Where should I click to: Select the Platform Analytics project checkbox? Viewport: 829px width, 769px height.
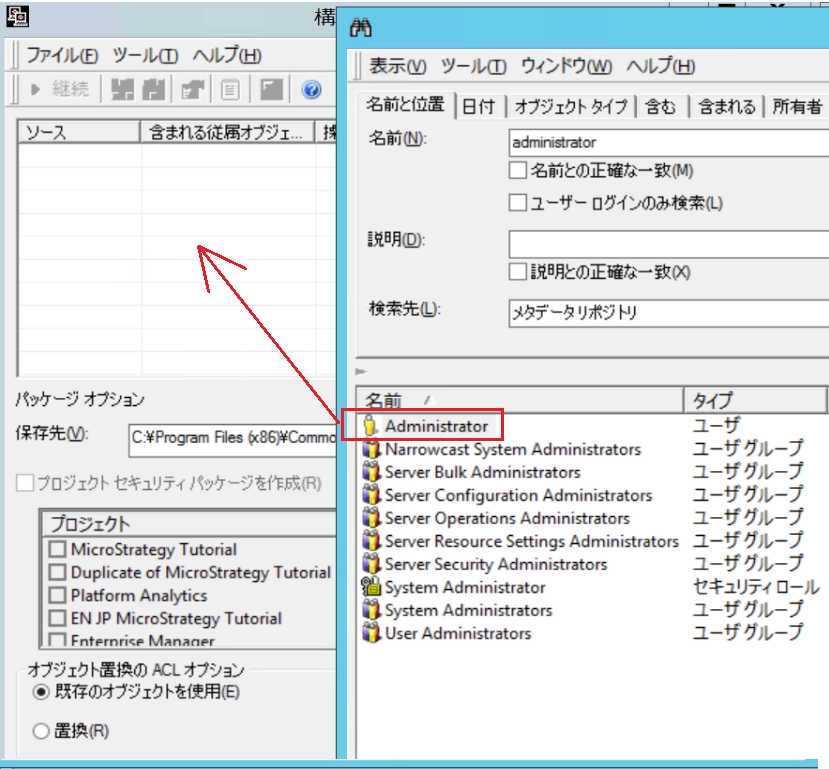pyautogui.click(x=57, y=595)
